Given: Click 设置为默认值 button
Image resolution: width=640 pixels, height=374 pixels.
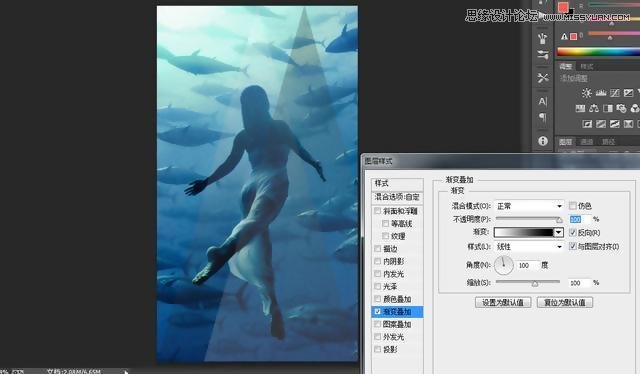Looking at the screenshot, I should tap(503, 303).
